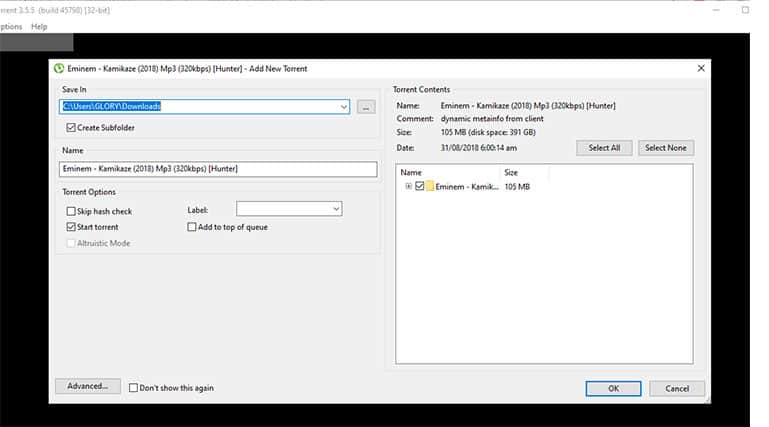Check Add to top of queue
The height and width of the screenshot is (427, 769).
point(192,227)
